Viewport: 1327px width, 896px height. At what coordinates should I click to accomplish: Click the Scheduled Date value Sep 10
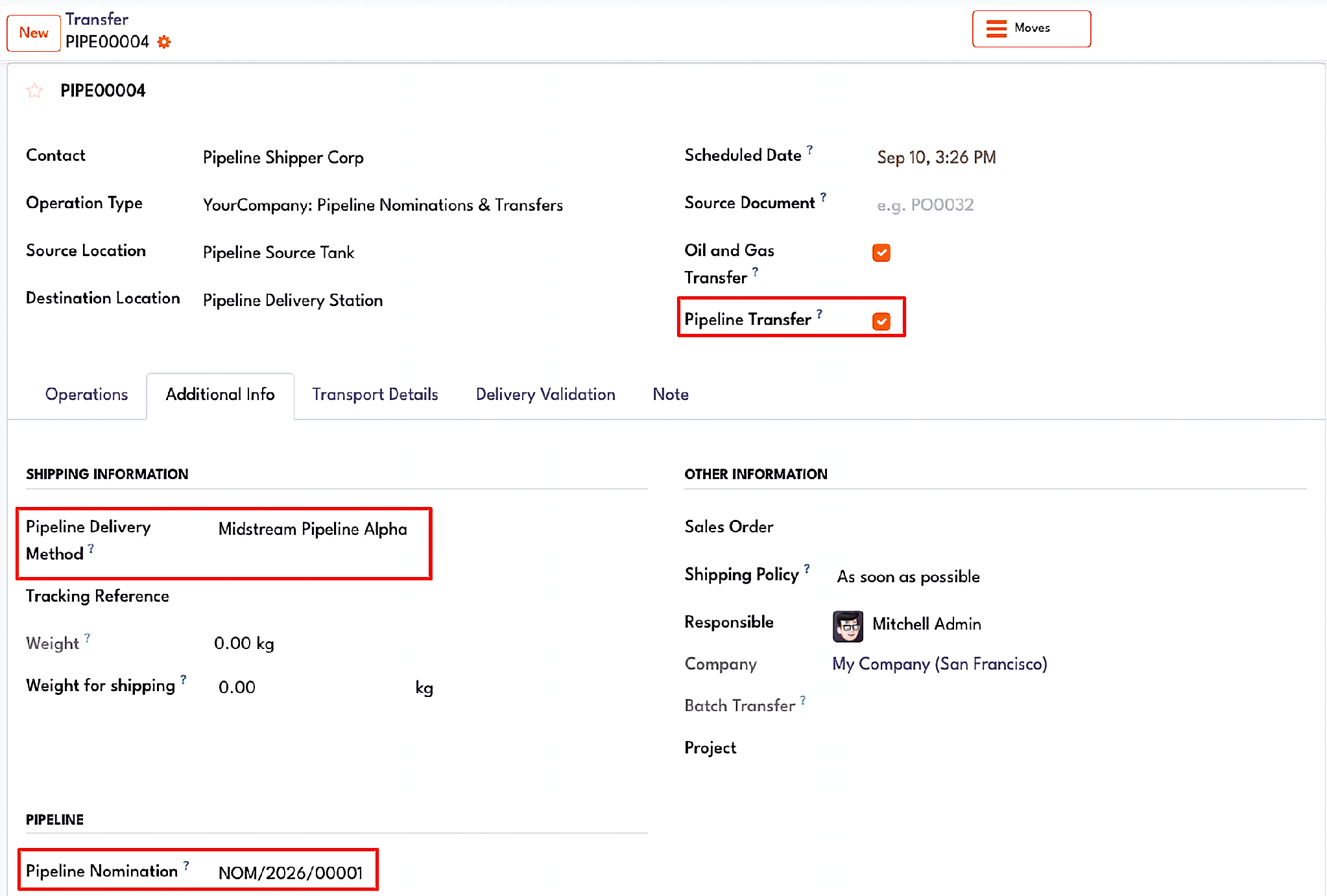point(937,158)
